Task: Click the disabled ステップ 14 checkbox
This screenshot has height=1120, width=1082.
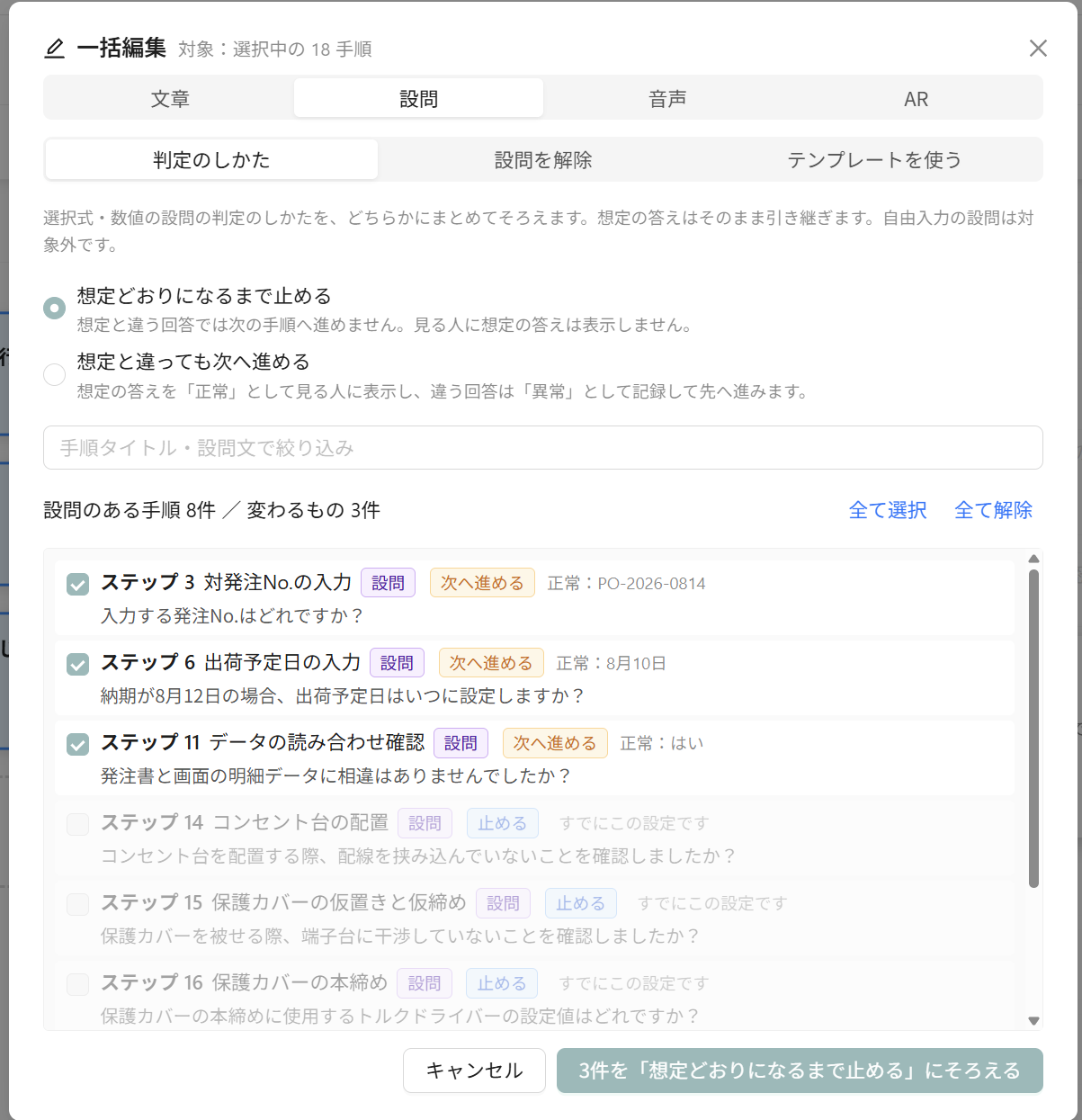Action: 78,824
